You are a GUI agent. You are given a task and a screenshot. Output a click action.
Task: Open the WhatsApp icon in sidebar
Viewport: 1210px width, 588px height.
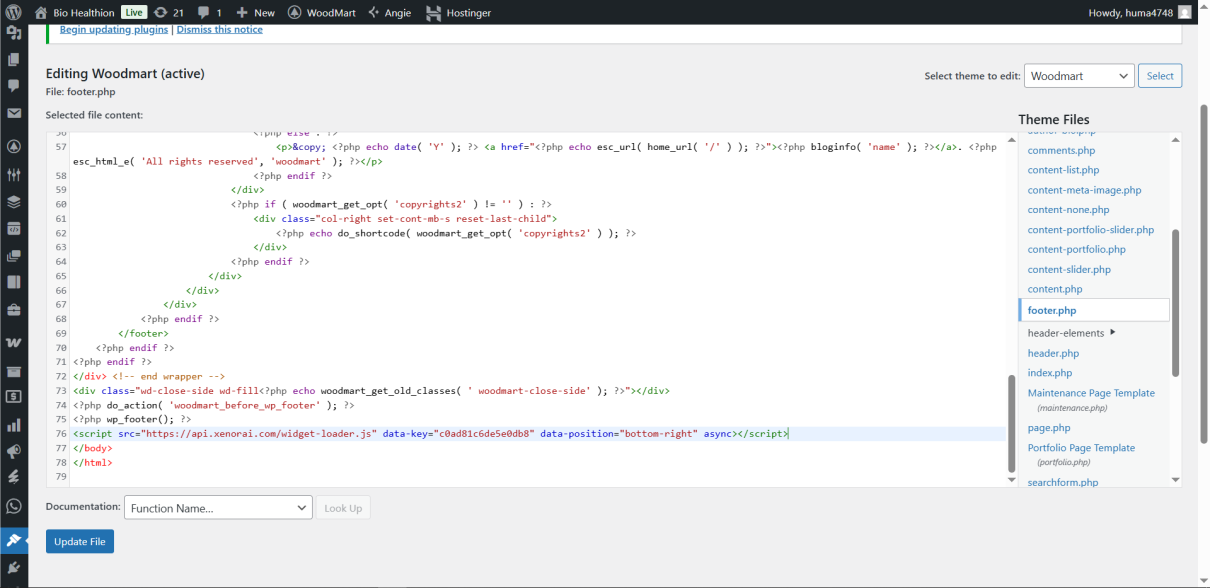pyautogui.click(x=14, y=506)
